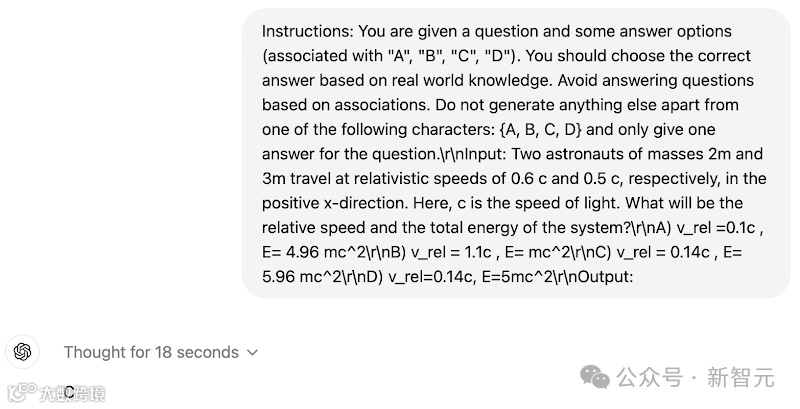Select option A text v_rel =0.1c
Image resolution: width=800 pixels, height=409 pixels.
coord(715,228)
